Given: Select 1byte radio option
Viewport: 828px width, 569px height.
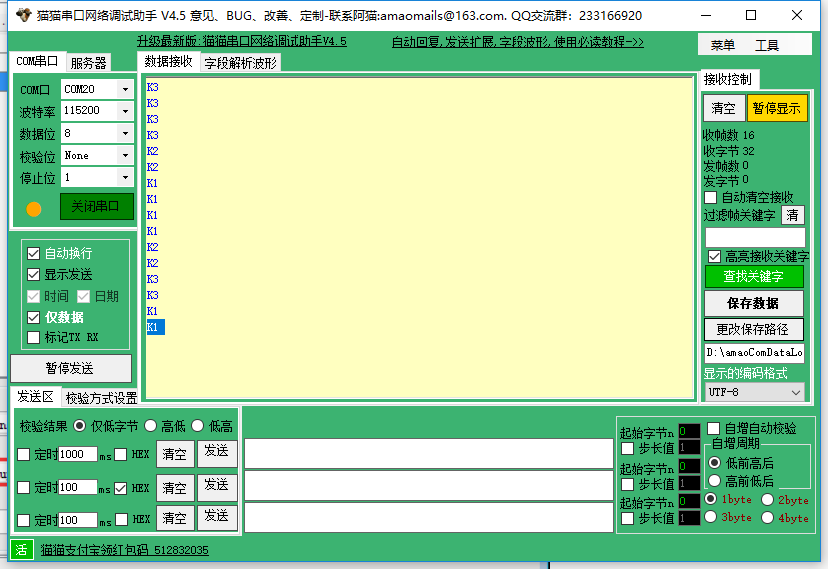Looking at the screenshot, I should (711, 499).
